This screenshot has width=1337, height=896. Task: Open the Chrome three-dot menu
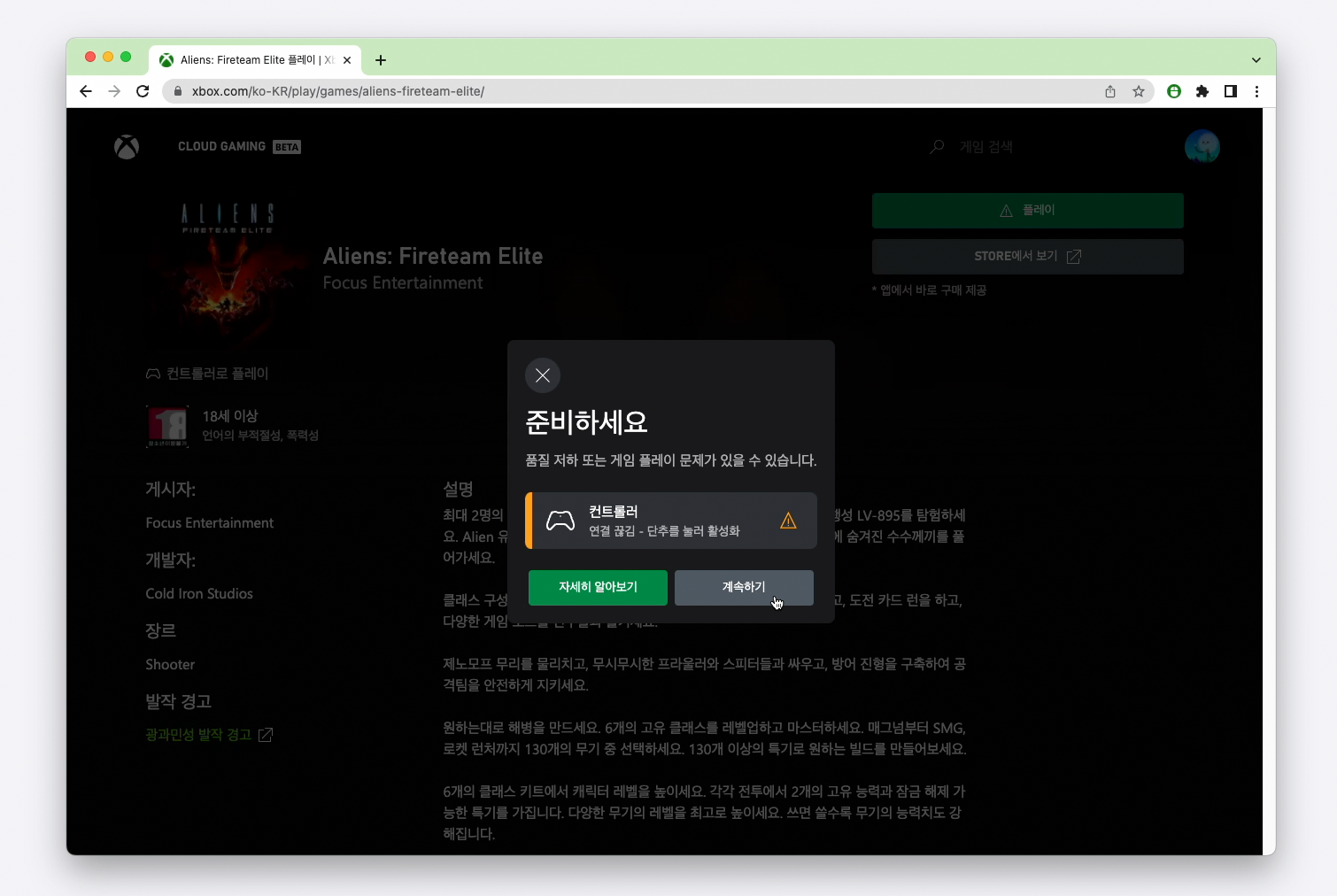(1256, 91)
